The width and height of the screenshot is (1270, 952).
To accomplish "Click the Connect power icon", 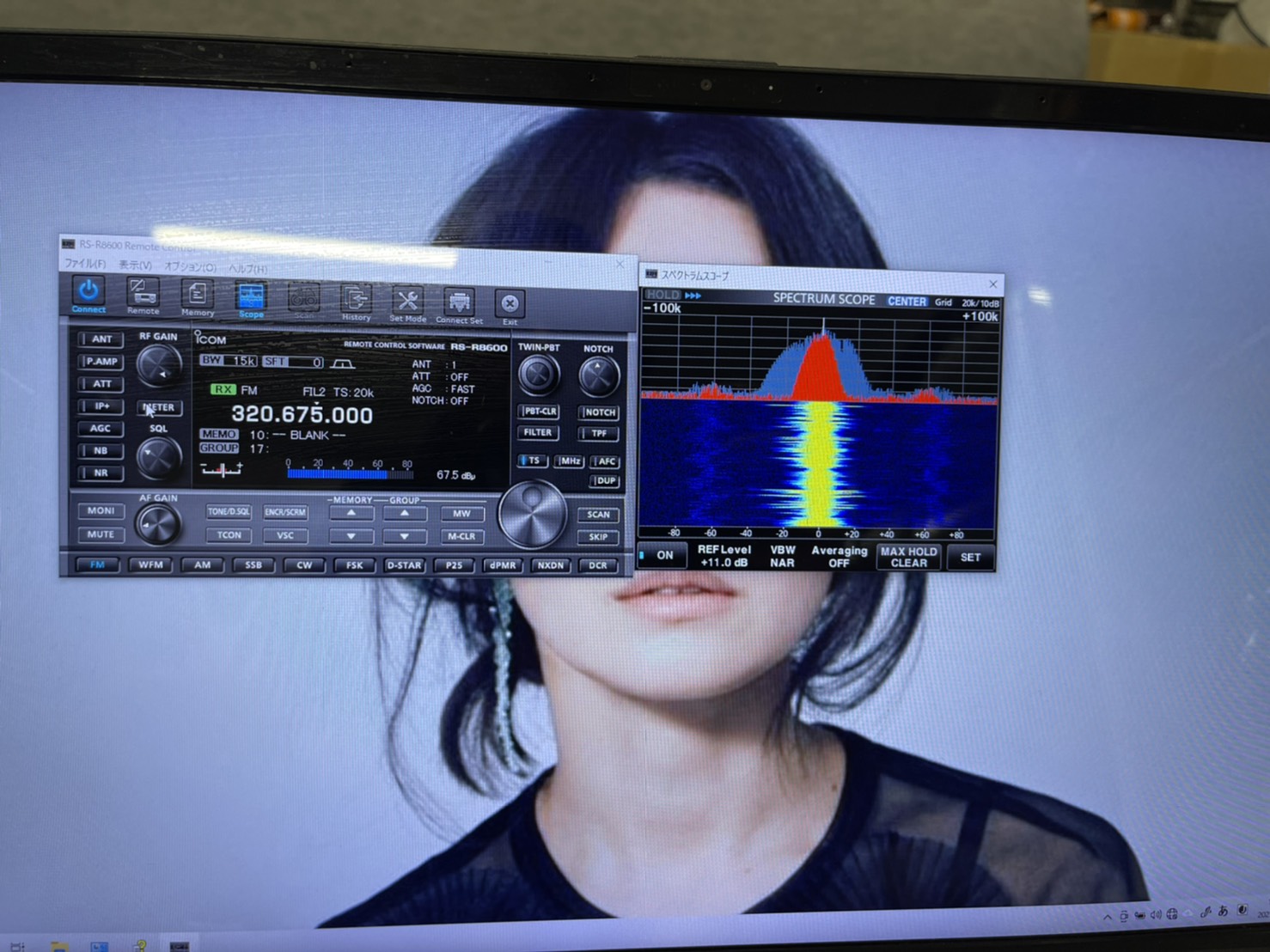I will point(89,295).
